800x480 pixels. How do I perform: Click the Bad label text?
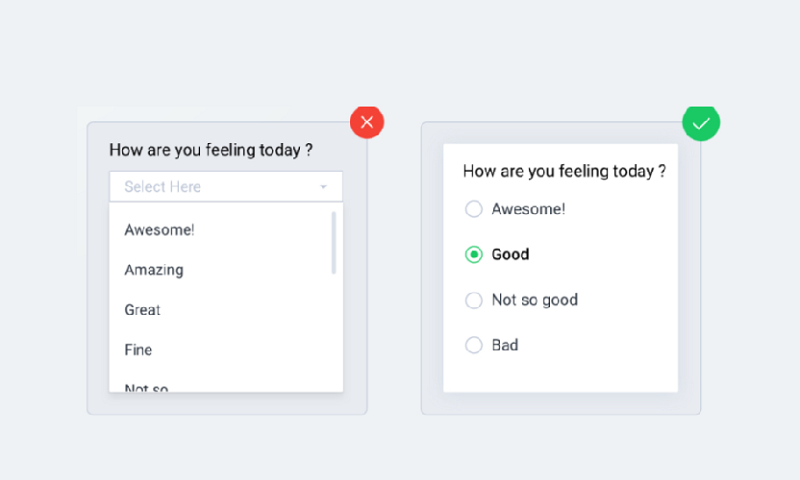505,345
